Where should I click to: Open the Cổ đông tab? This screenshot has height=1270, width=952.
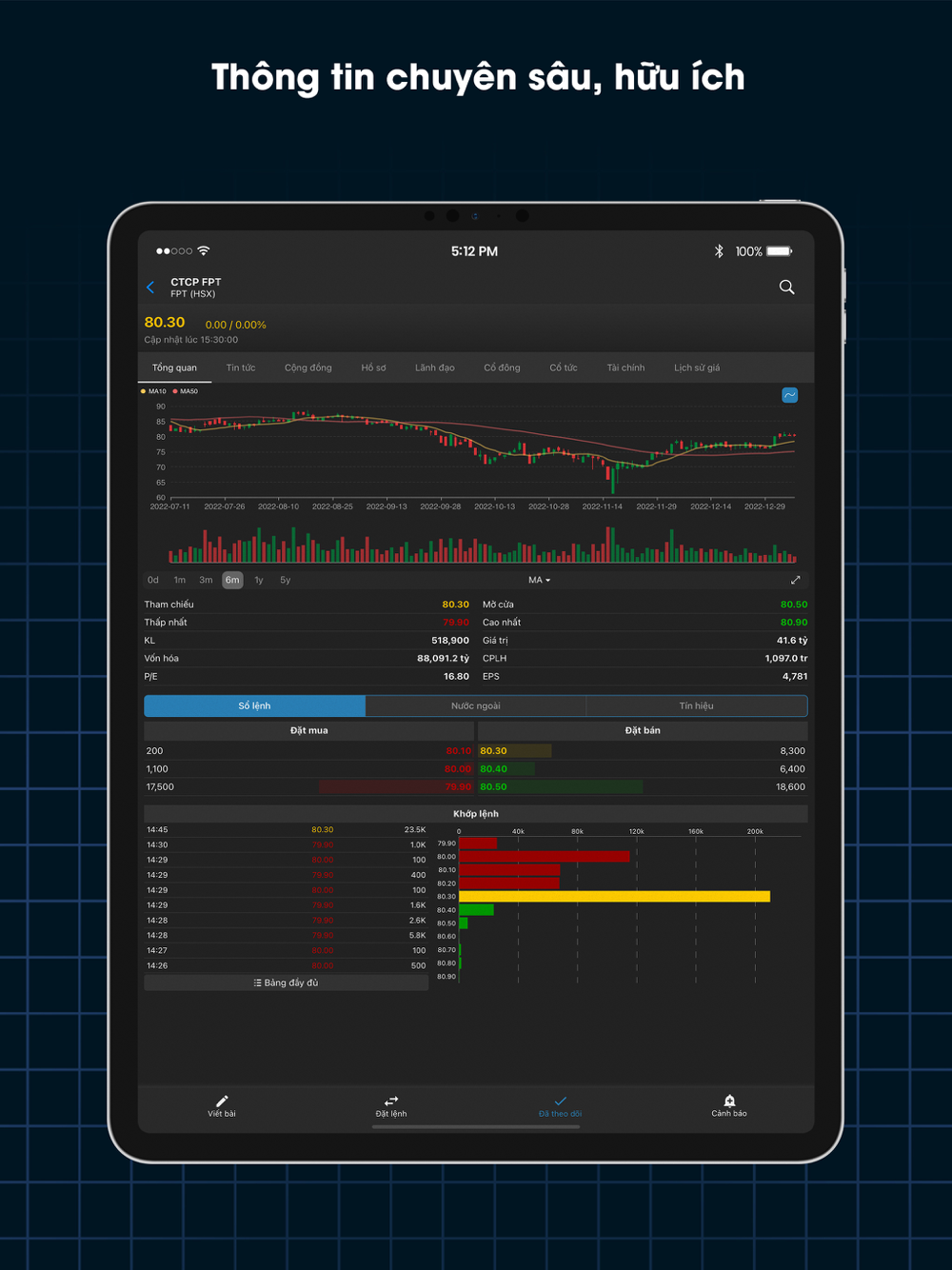pos(502,367)
